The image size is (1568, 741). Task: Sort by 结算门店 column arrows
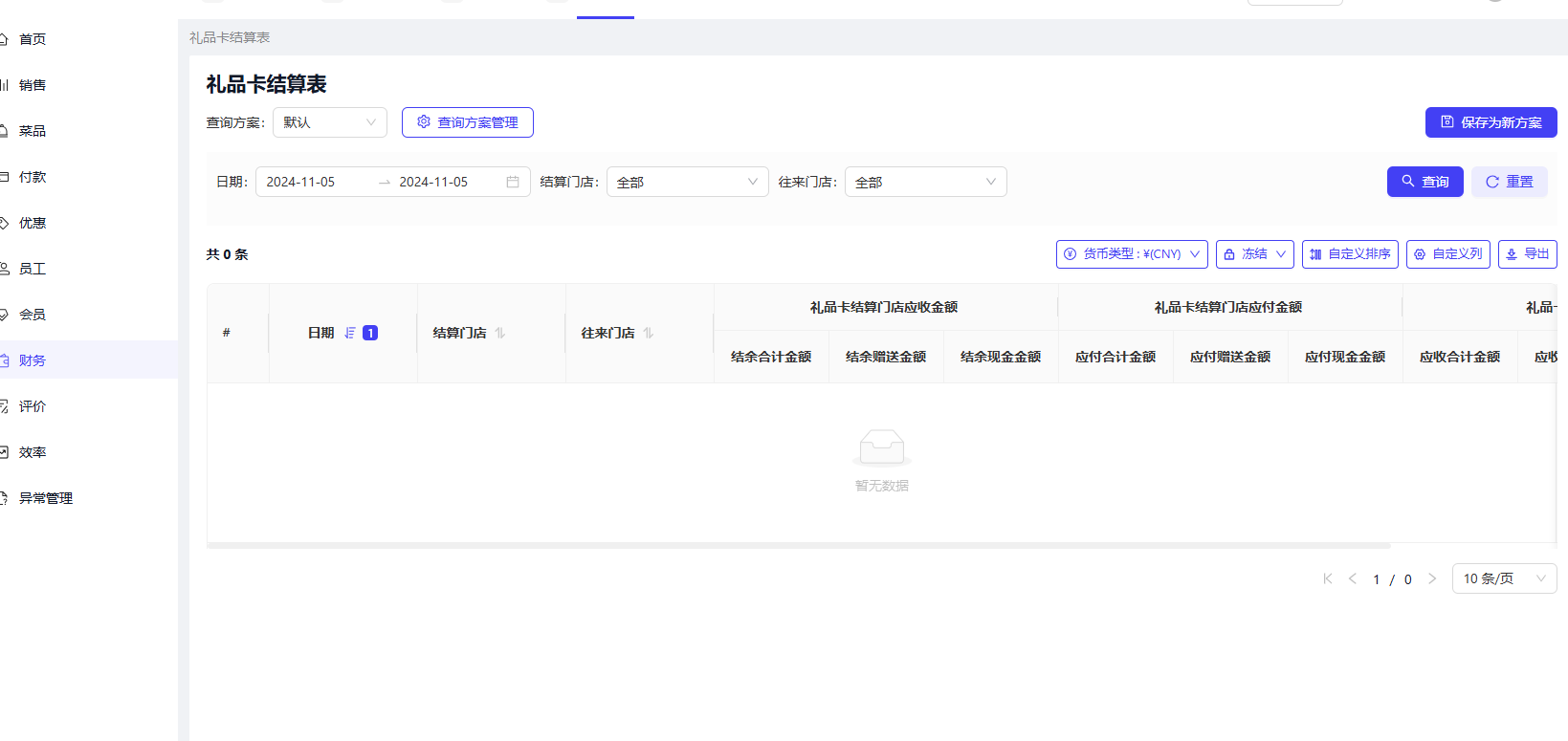[500, 333]
